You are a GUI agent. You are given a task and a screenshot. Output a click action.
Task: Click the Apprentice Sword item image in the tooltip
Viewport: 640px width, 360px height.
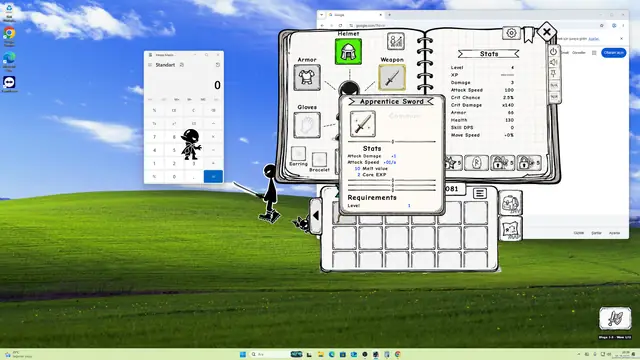point(362,124)
